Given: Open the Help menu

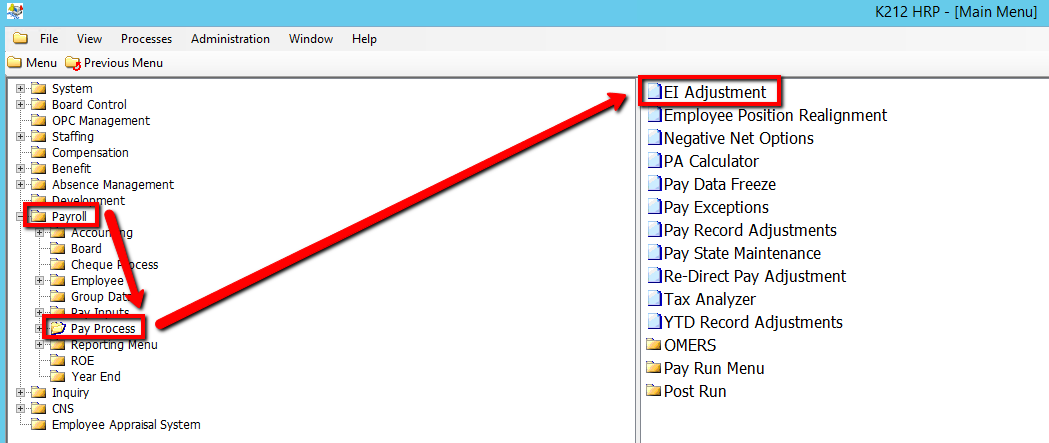Looking at the screenshot, I should pos(364,39).
